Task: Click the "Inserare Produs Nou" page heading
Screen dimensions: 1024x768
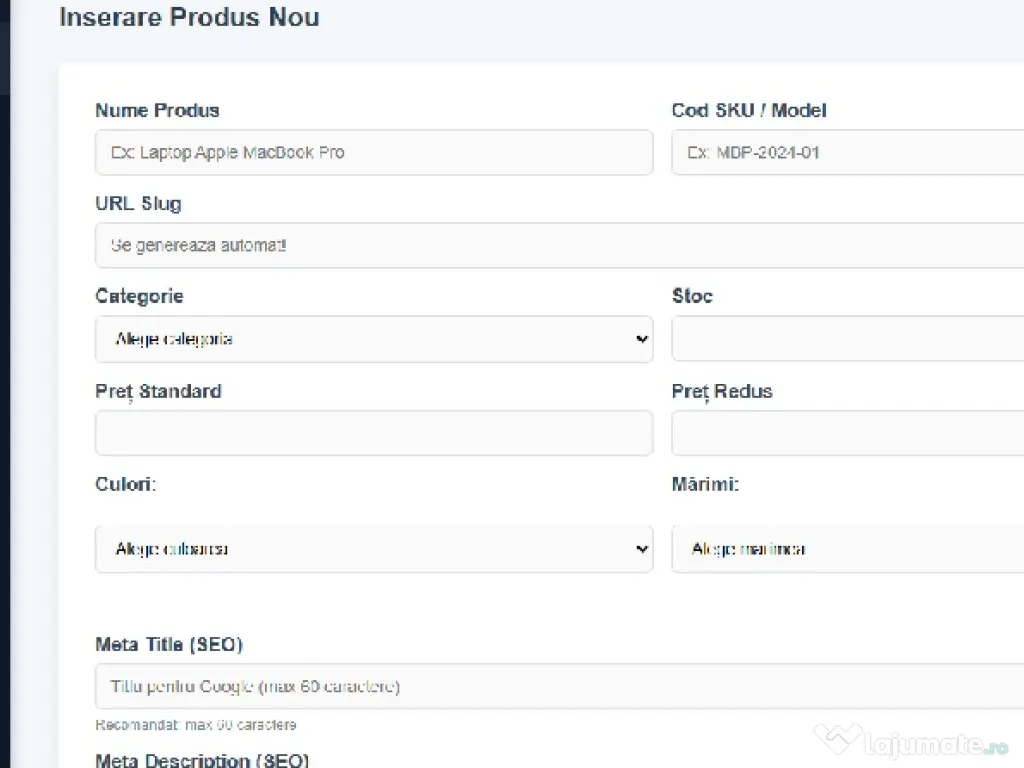Action: pyautogui.click(x=189, y=18)
